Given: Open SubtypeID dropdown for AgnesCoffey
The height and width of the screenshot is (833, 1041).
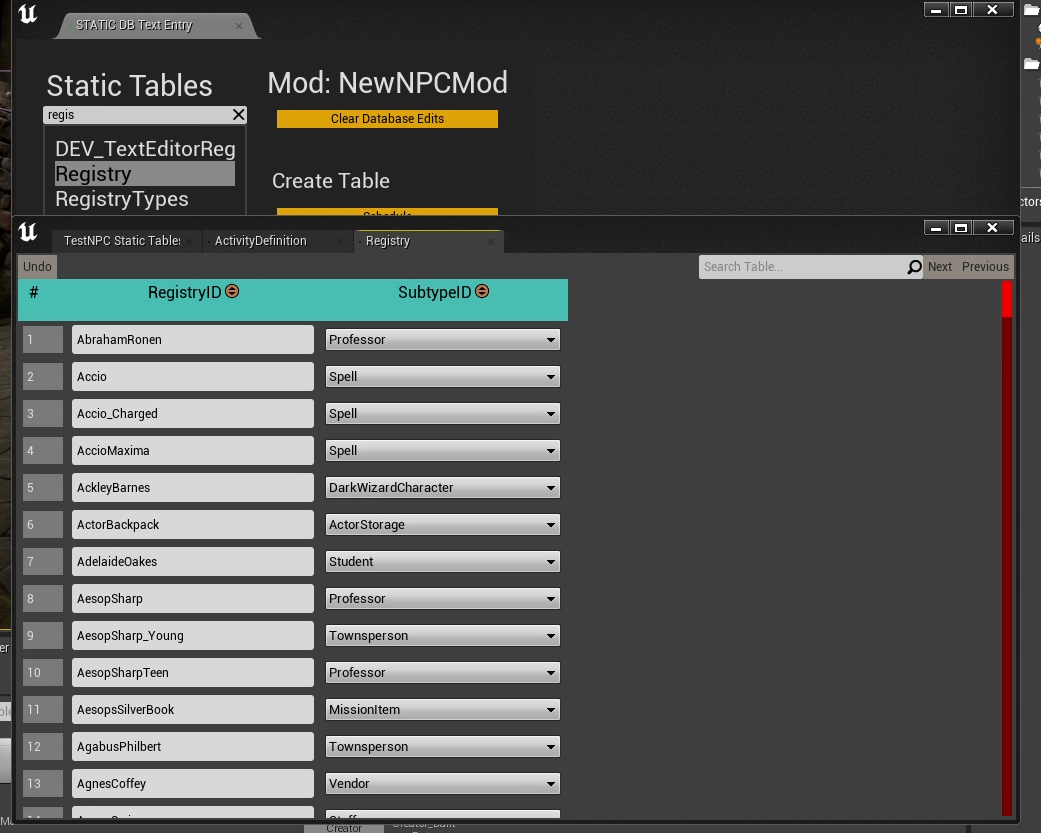Looking at the screenshot, I should pos(442,784).
